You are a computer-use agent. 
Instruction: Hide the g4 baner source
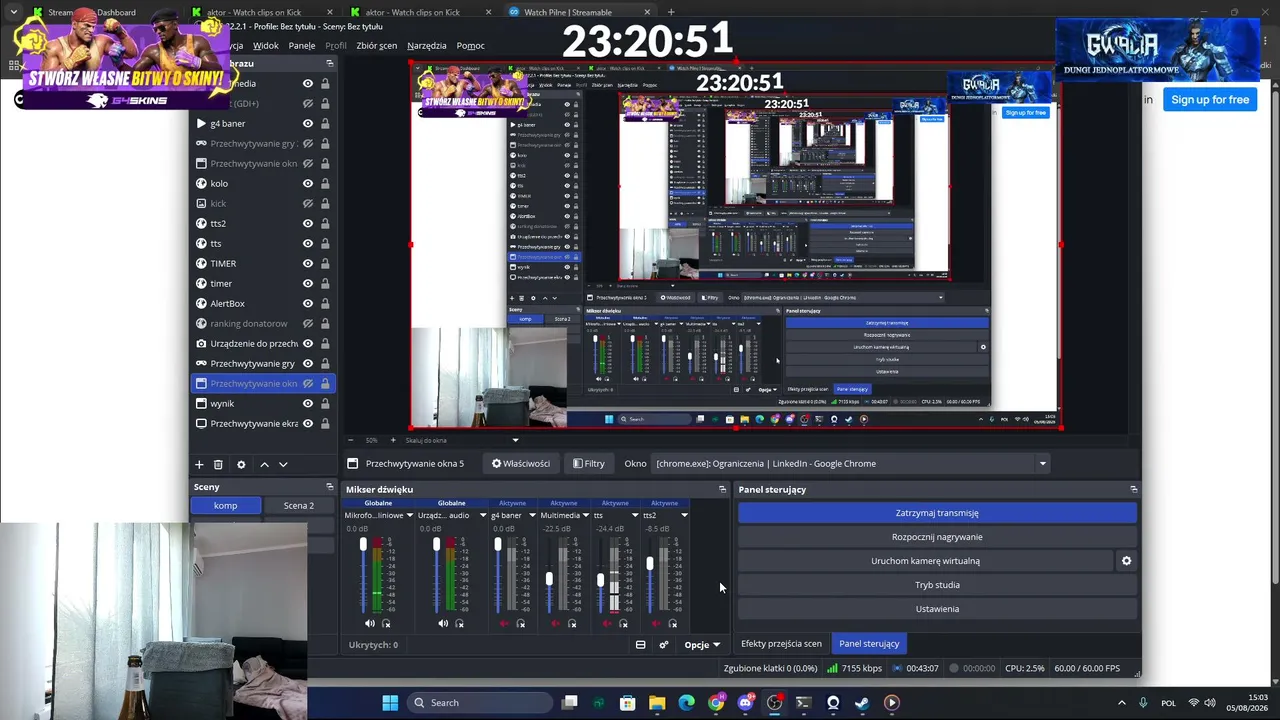[308, 124]
